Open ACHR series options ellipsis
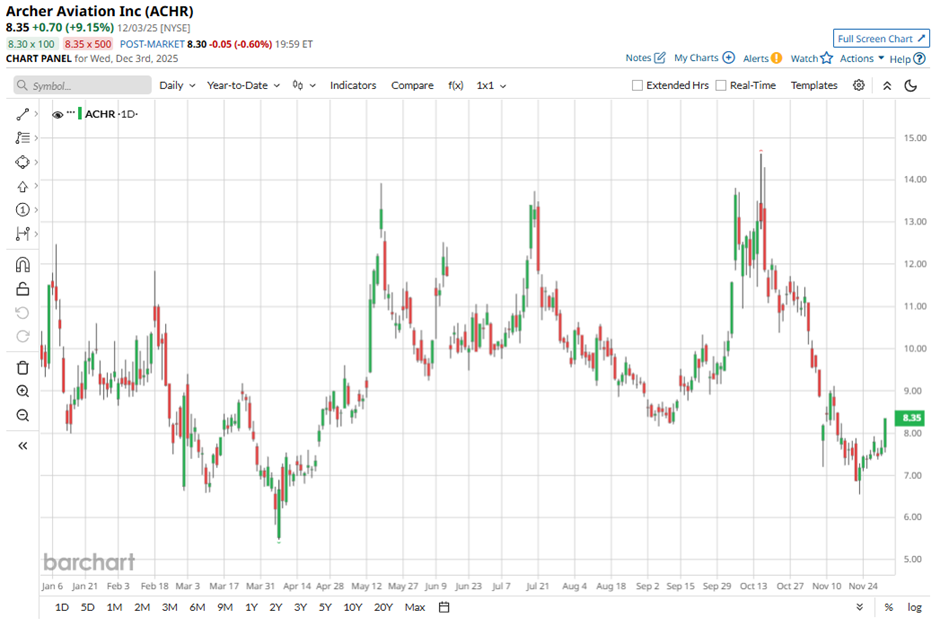This screenshot has width=940, height=627. [x=71, y=112]
